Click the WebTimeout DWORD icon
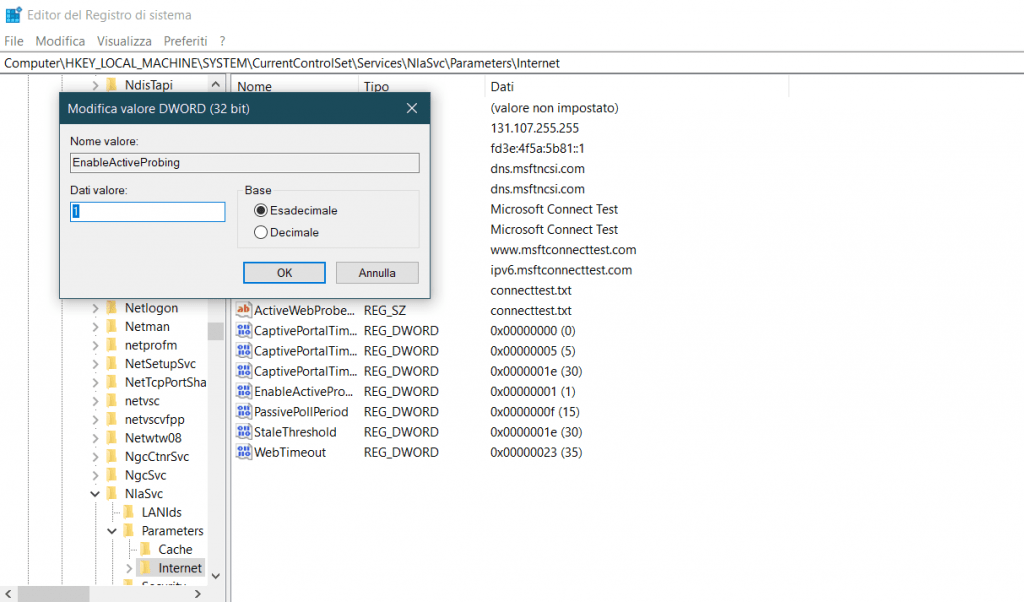The image size is (1024, 602). (244, 452)
